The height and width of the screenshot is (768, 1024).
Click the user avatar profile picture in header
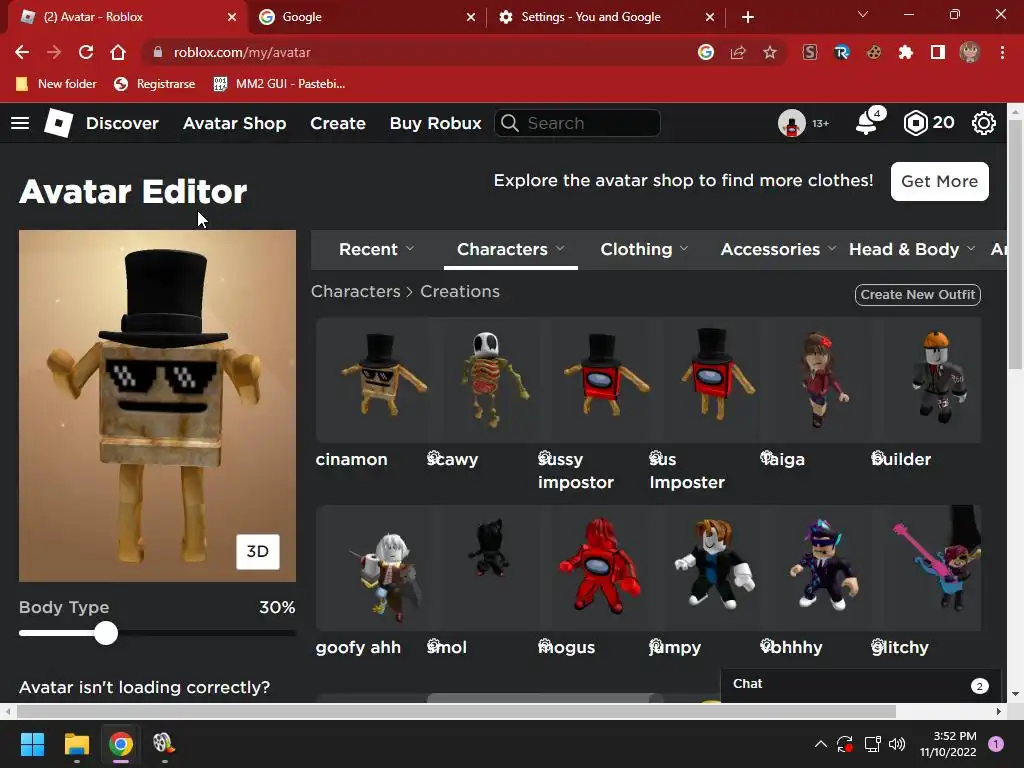[x=792, y=123]
